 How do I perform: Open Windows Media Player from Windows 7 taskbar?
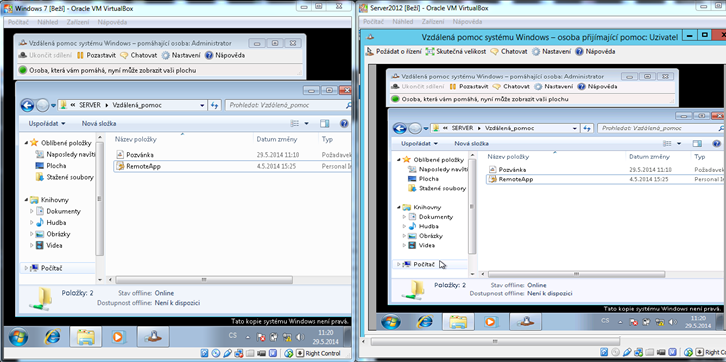(x=118, y=337)
